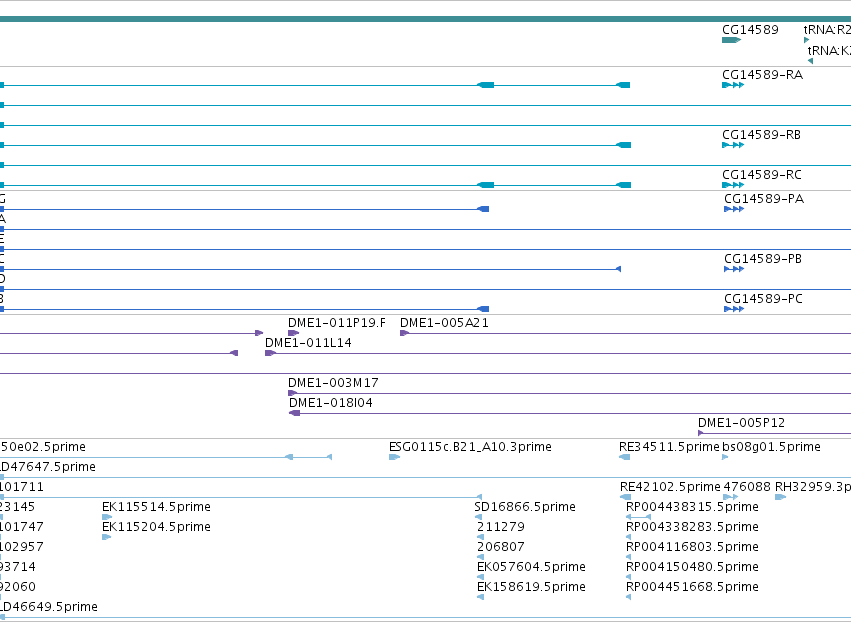Image resolution: width=851 pixels, height=622 pixels.
Task: Select the 211279 feature label
Action: click(x=501, y=527)
